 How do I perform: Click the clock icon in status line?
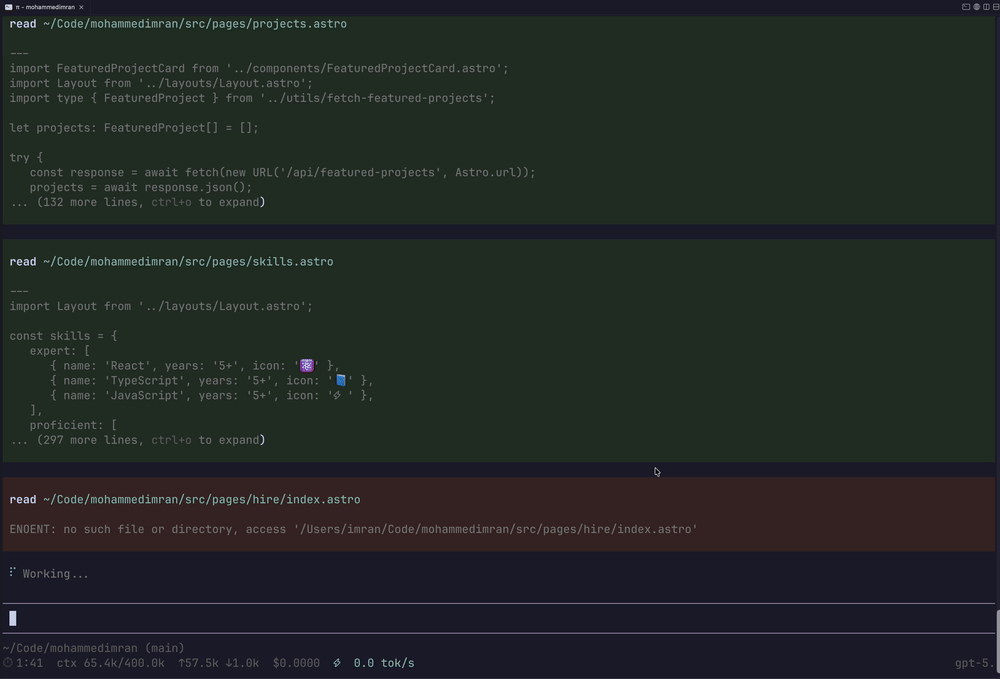click(8, 663)
